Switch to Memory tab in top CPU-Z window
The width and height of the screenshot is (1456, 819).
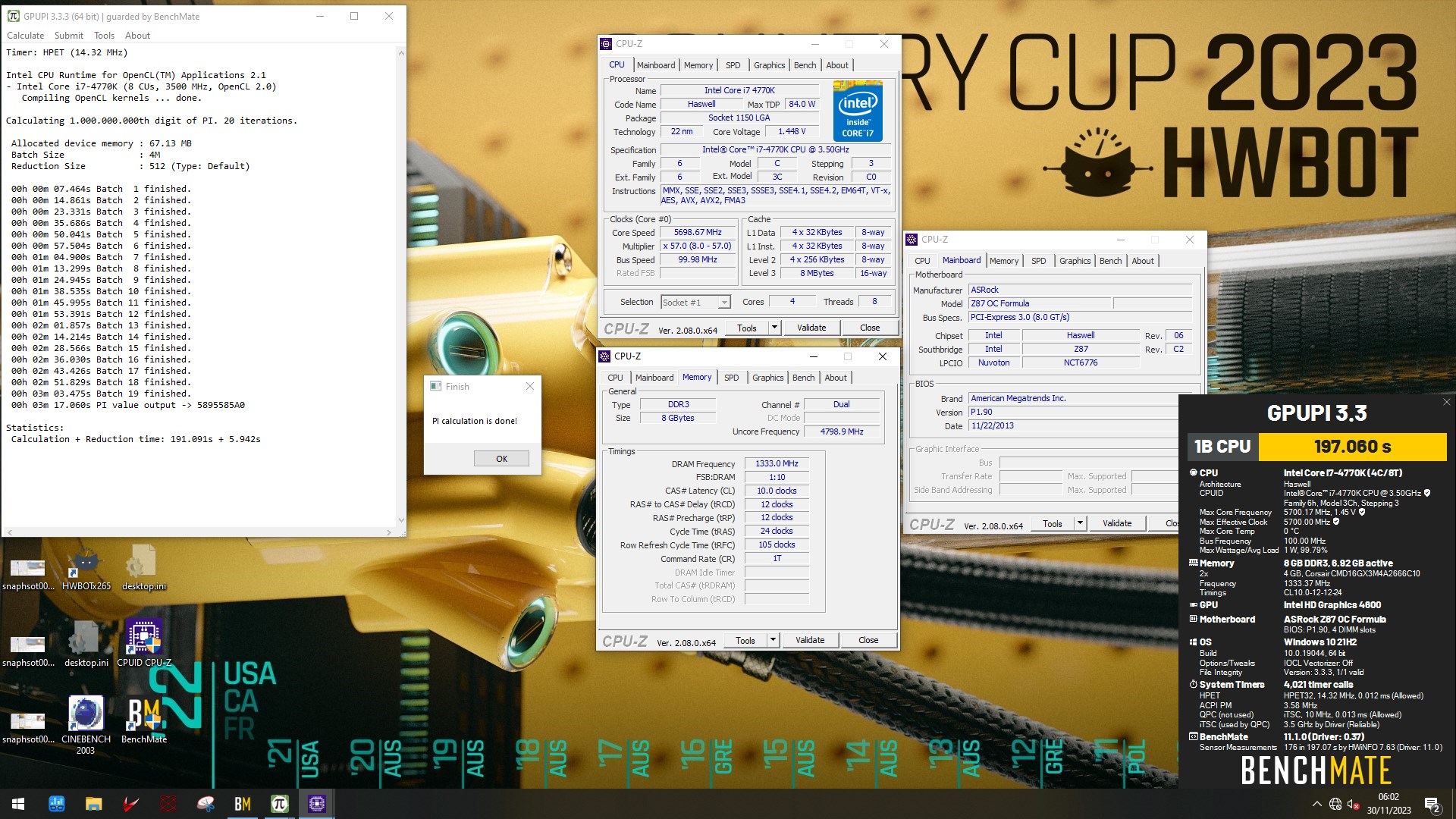[698, 65]
